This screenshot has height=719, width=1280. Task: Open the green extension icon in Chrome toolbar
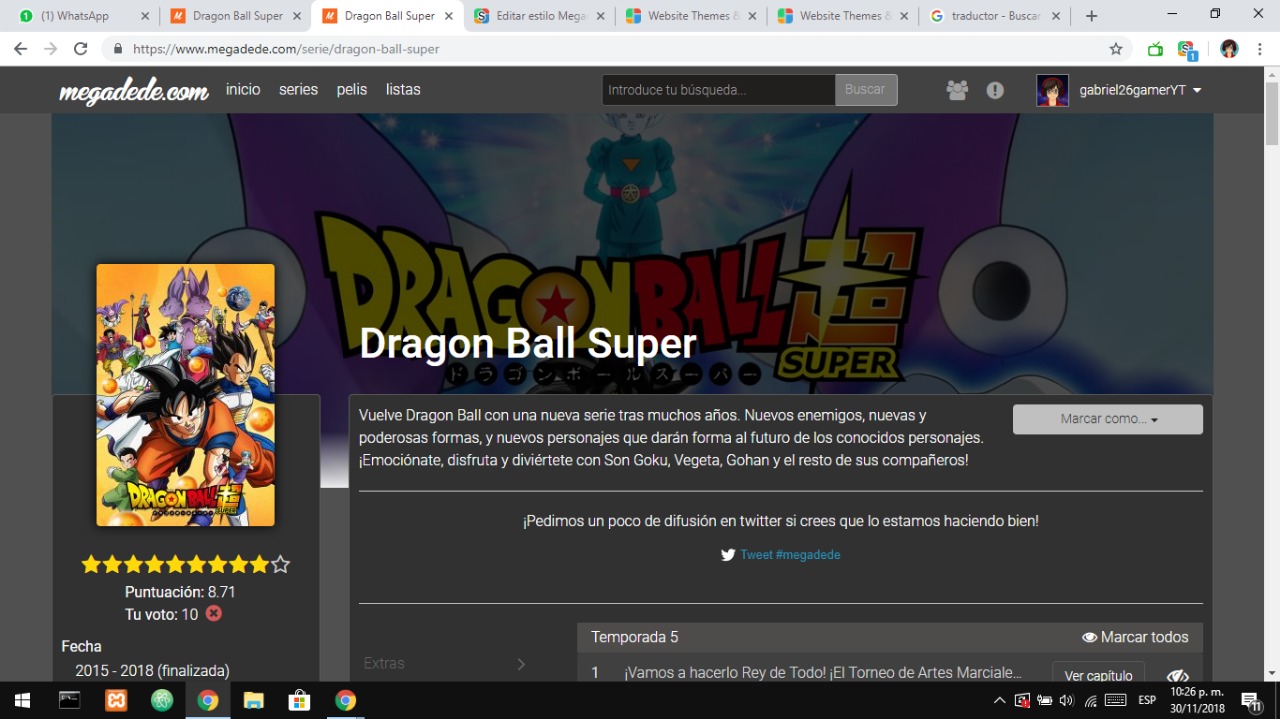point(1156,49)
